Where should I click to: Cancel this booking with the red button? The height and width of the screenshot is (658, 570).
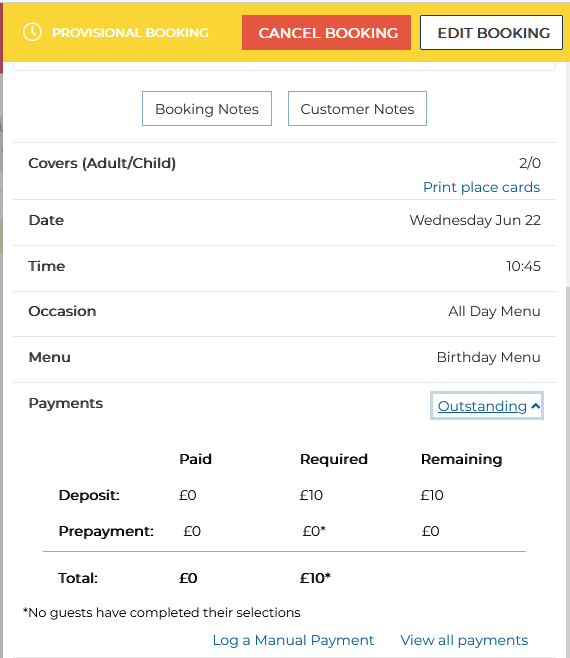pos(326,33)
